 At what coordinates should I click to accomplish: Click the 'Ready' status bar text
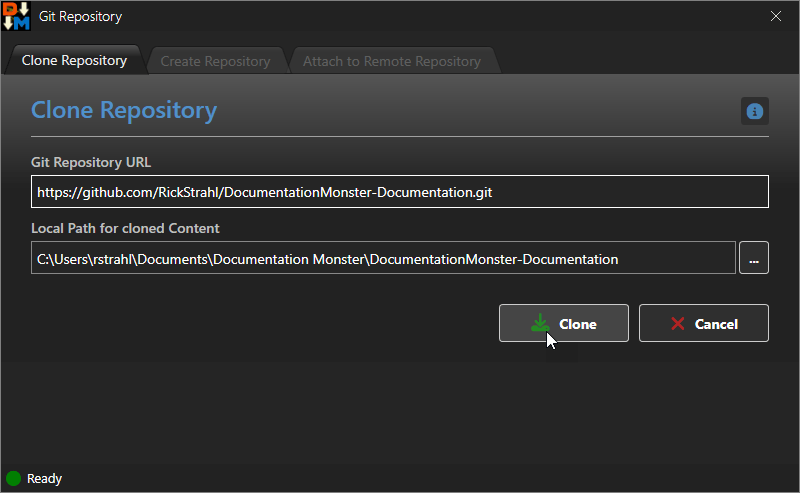click(44, 479)
